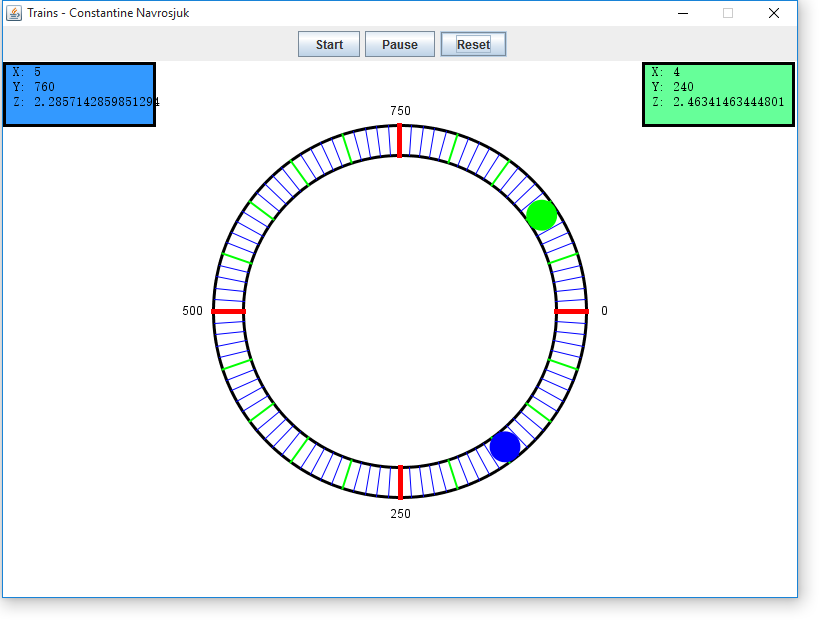This screenshot has width=819, height=620.
Task: Click the blue train circle
Action: pos(505,446)
